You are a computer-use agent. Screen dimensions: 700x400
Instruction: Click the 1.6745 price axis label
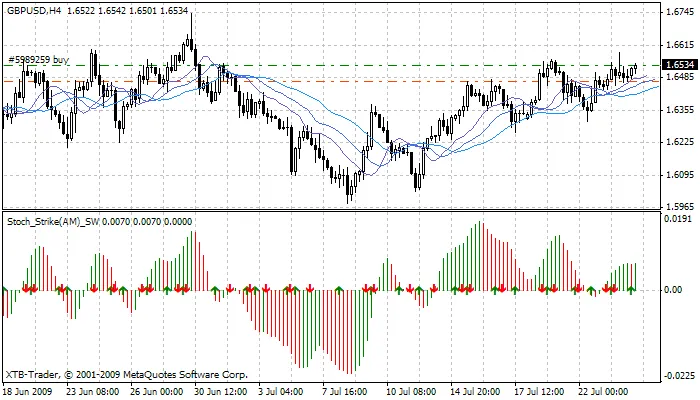(x=679, y=13)
